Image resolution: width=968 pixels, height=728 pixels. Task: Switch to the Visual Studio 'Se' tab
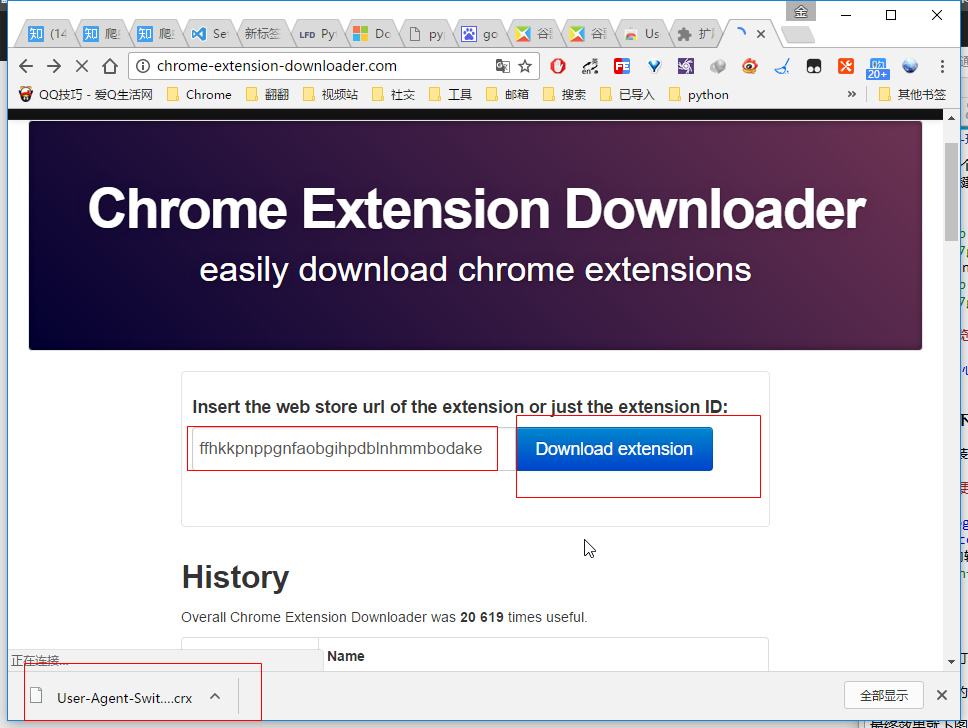(x=210, y=34)
